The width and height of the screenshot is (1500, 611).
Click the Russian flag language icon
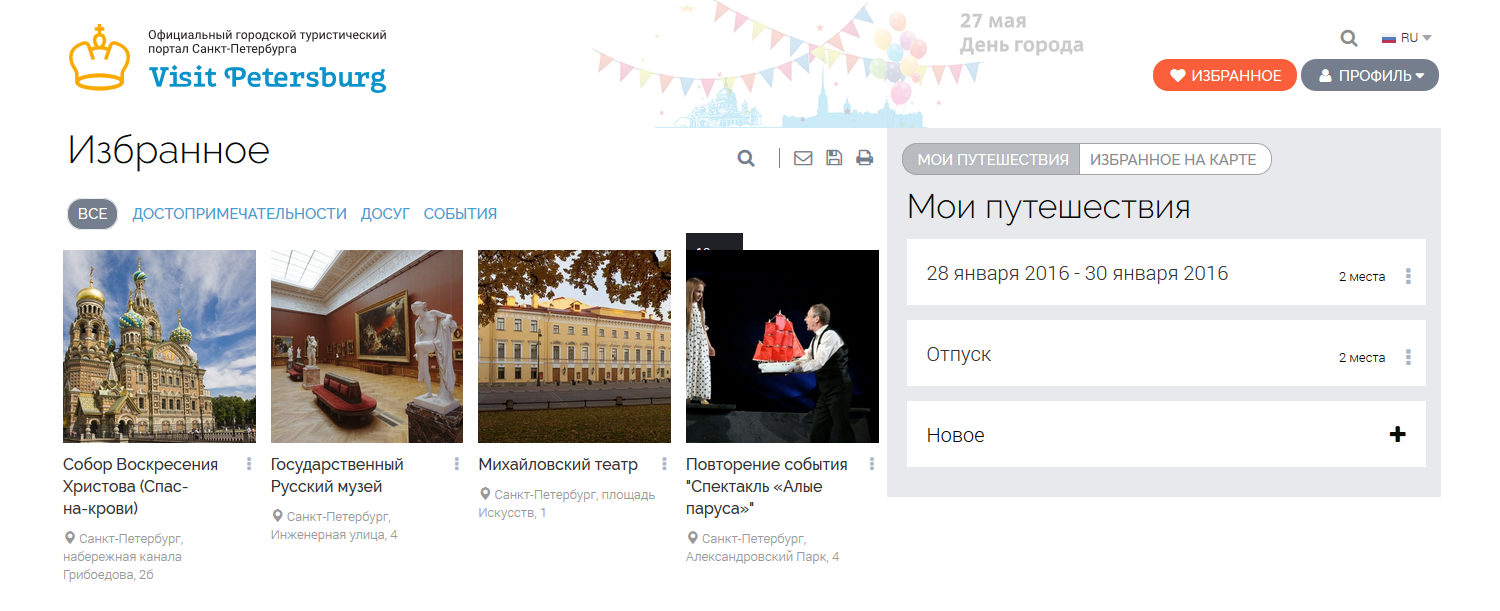click(x=1389, y=38)
